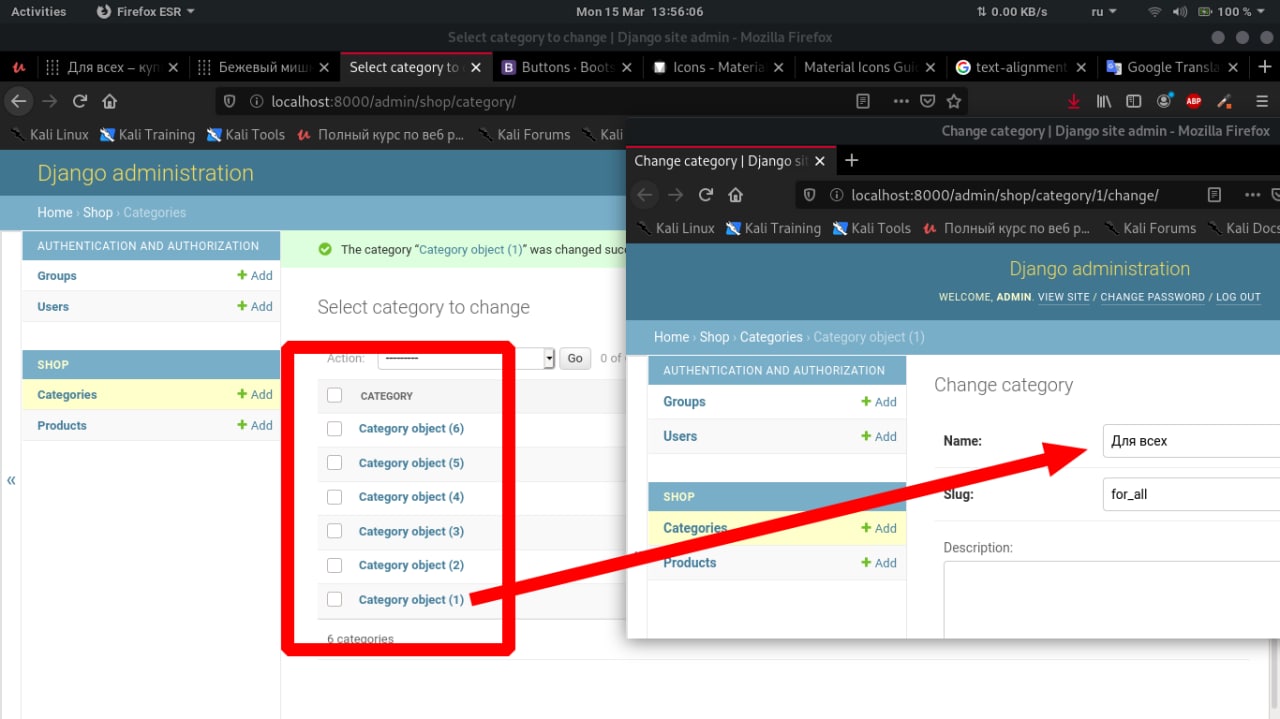
Task: Click Back arrow in the main Firefox window
Action: coord(18,101)
